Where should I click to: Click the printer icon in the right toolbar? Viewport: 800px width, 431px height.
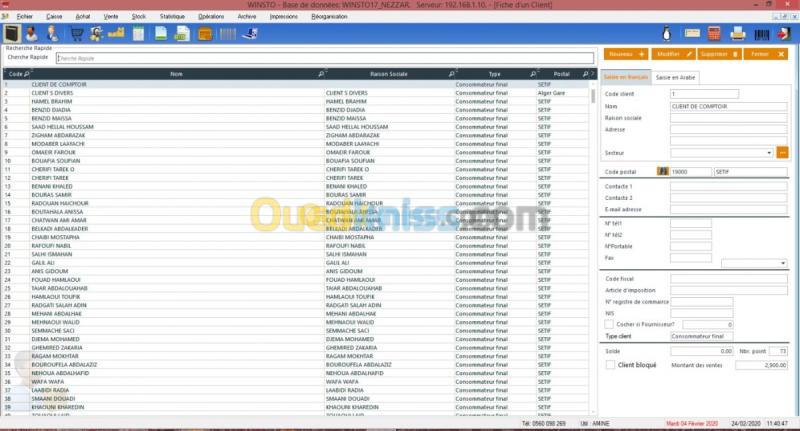pyautogui.click(x=737, y=34)
